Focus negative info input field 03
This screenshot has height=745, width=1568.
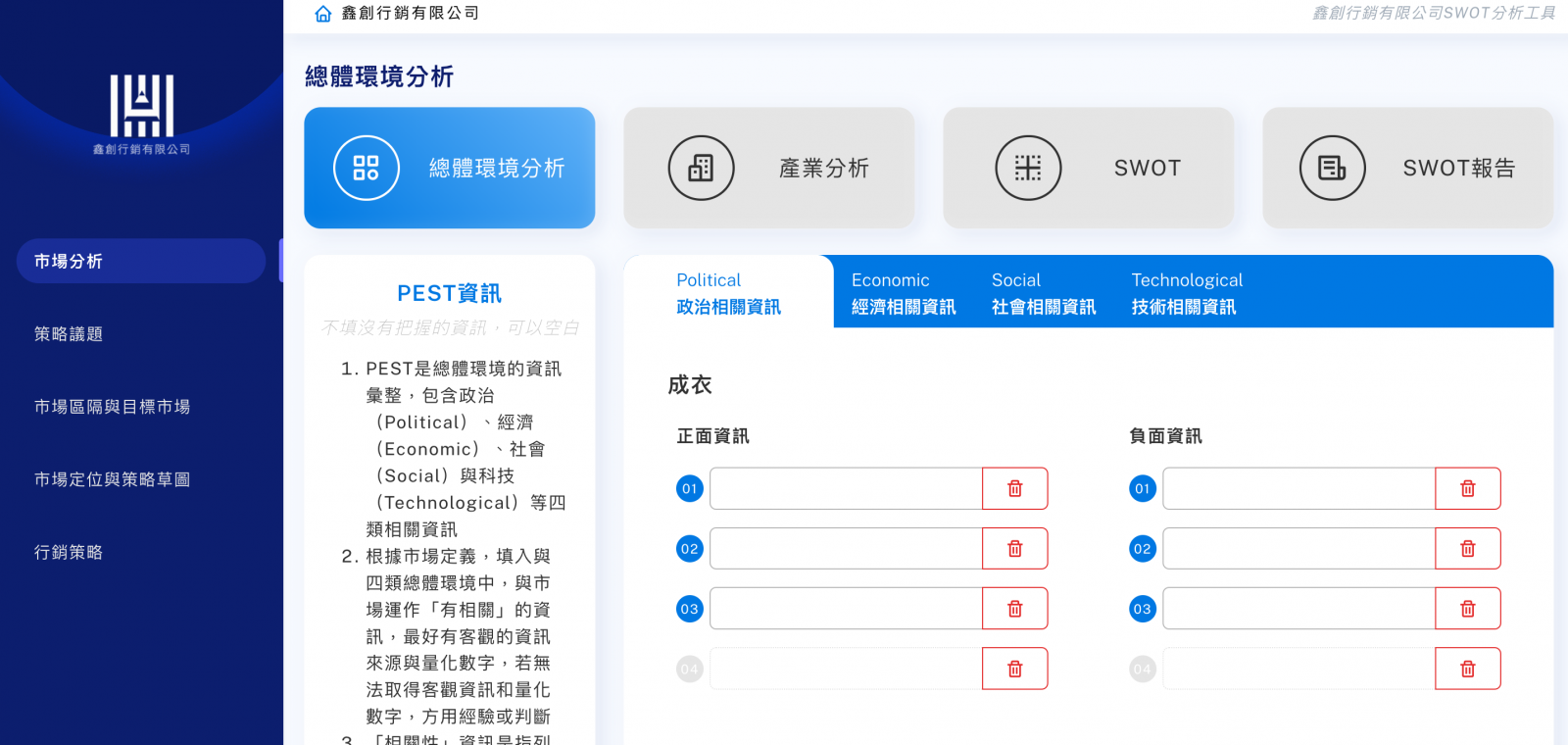(1298, 609)
